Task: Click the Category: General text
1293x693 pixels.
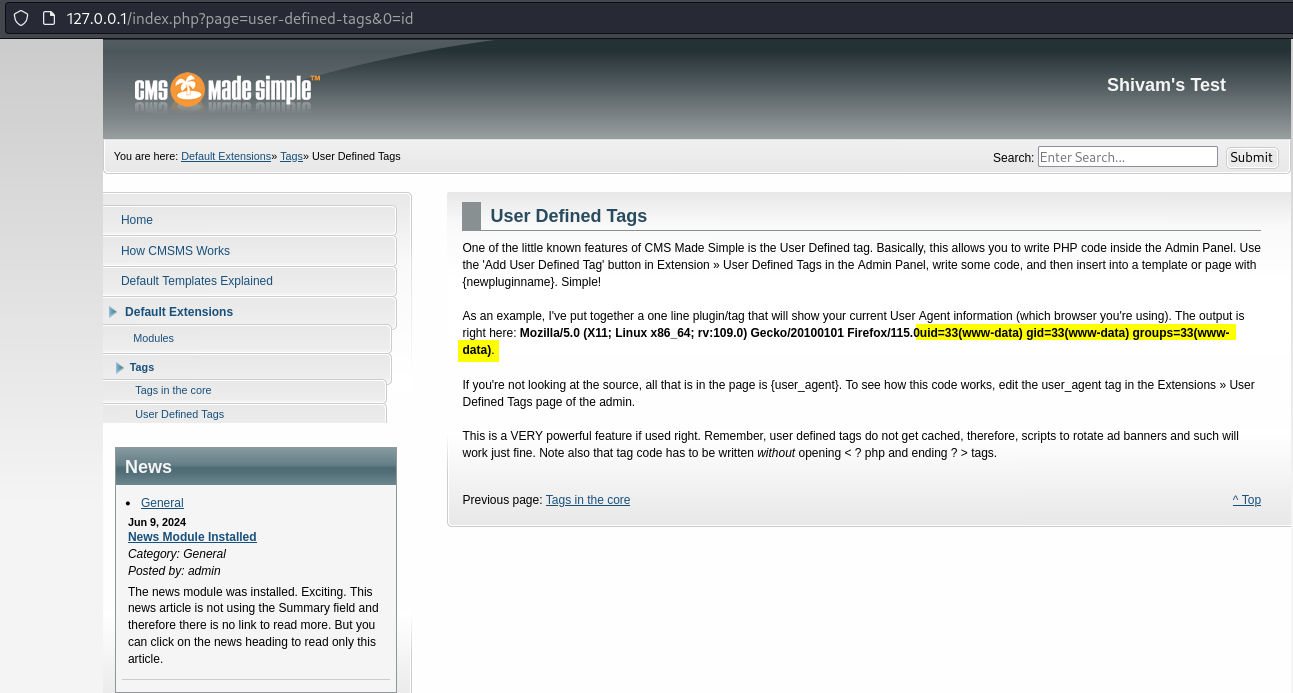Action: click(177, 554)
